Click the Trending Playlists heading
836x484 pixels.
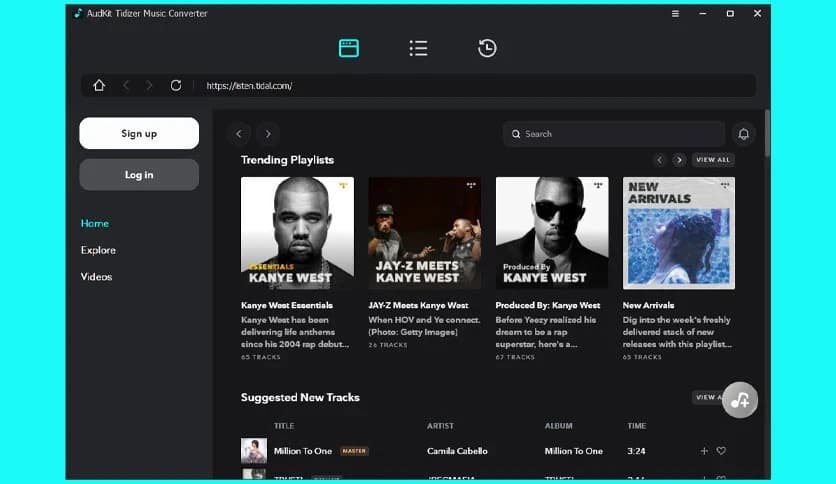click(x=287, y=160)
